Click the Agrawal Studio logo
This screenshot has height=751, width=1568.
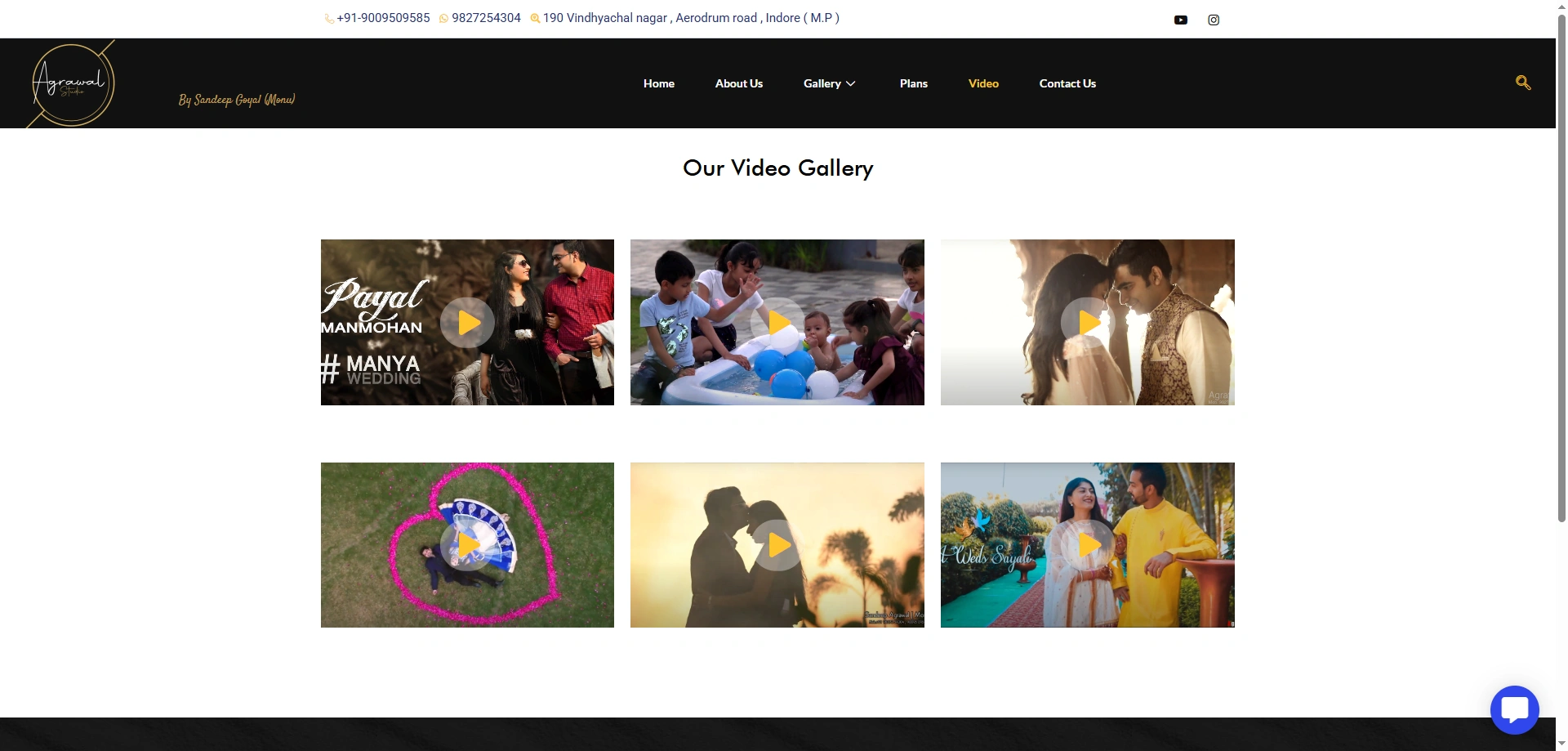71,84
